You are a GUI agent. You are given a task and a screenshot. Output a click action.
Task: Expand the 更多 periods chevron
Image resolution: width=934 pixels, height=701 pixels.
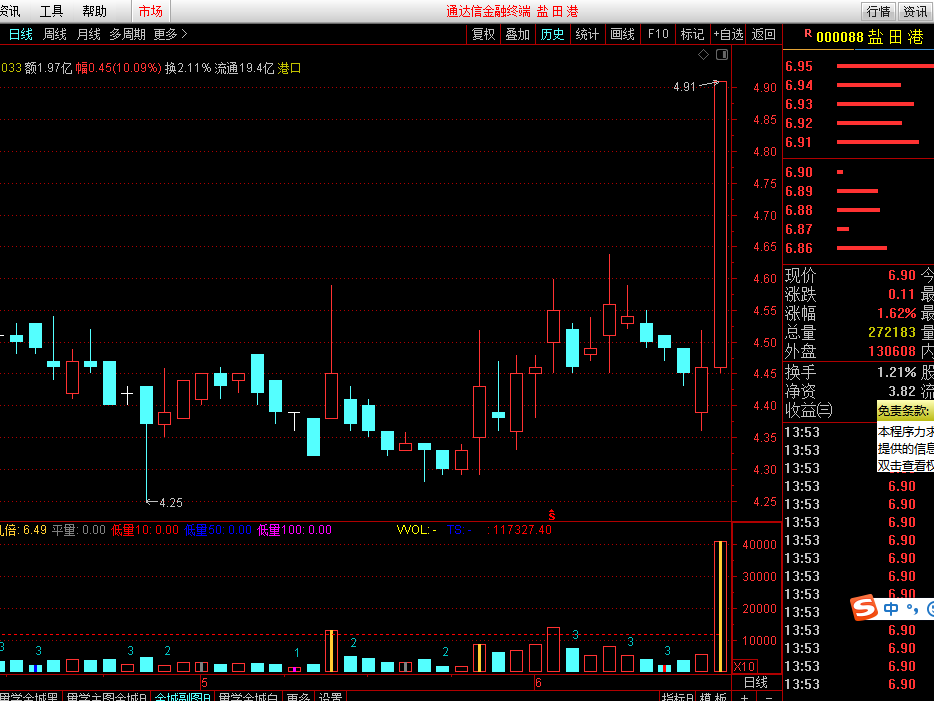click(x=184, y=35)
